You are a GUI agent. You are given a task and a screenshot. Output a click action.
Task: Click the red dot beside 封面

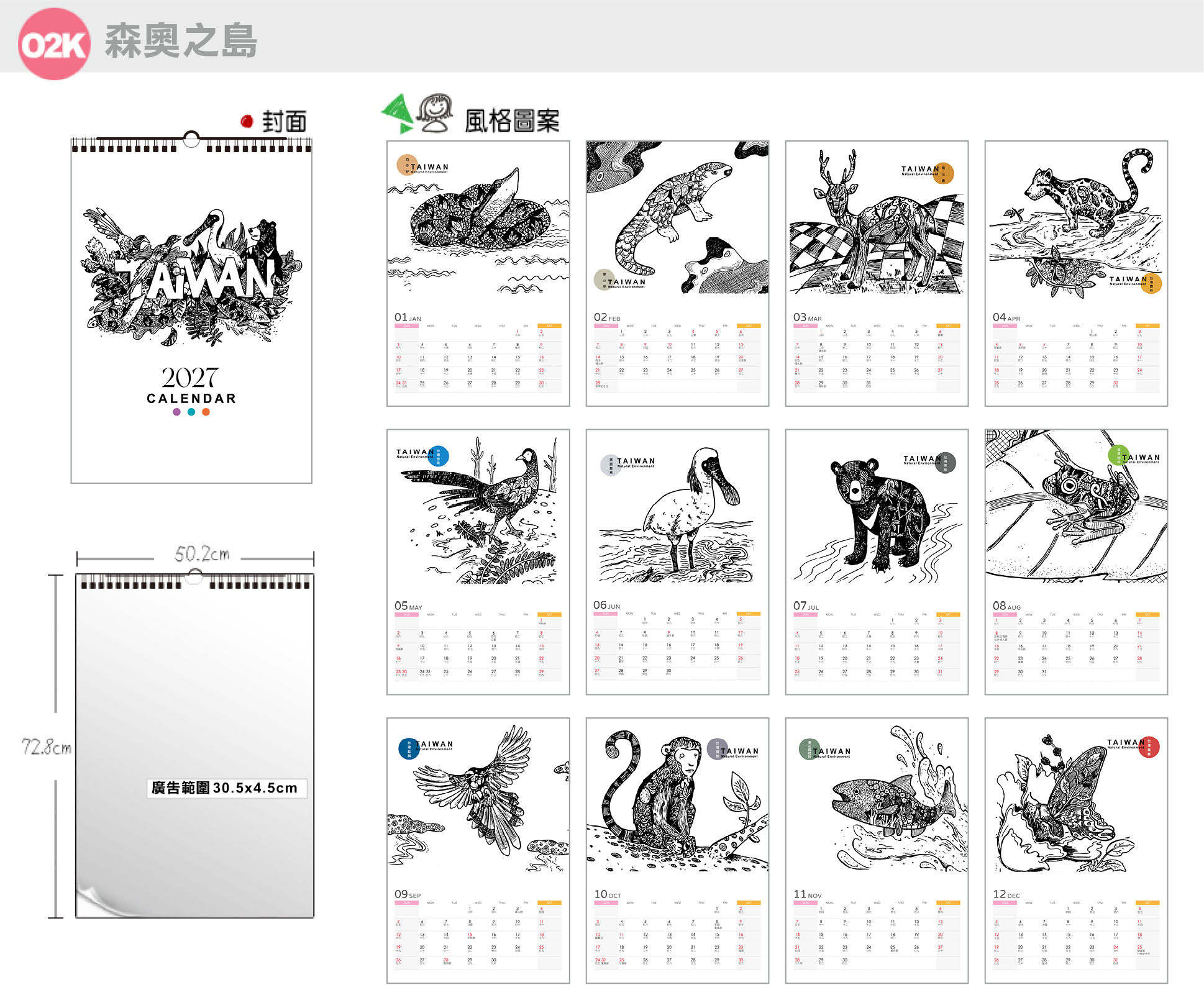click(x=247, y=121)
